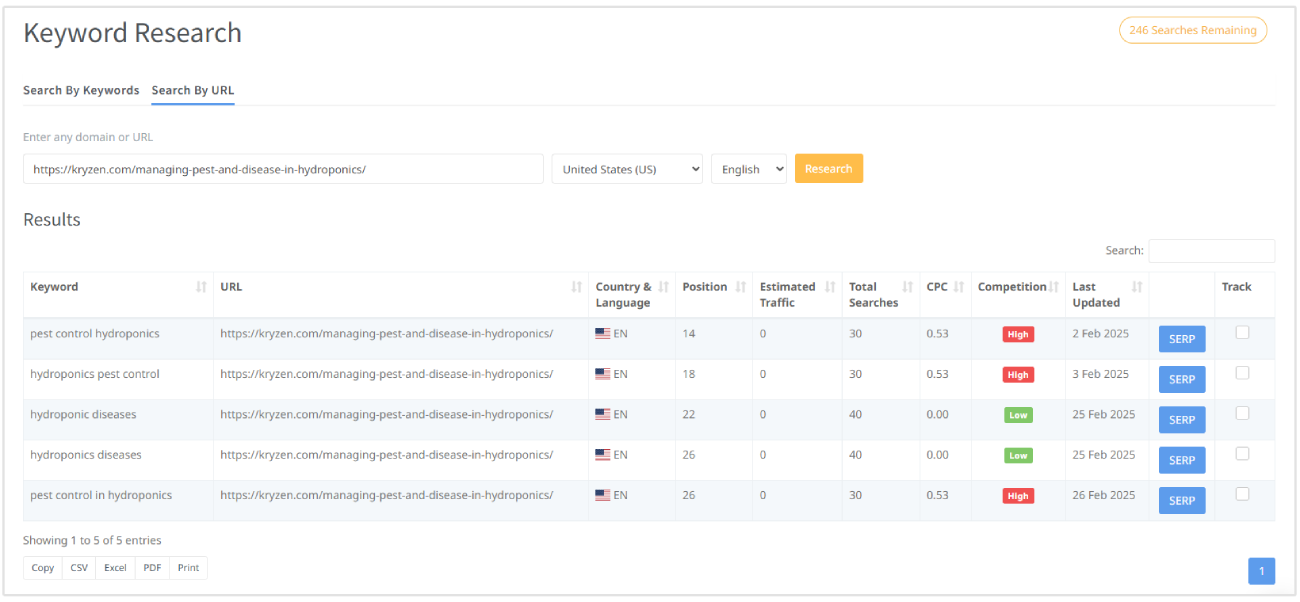Click inside the Search filter field
Image resolution: width=1300 pixels, height=602 pixels.
coord(1211,250)
